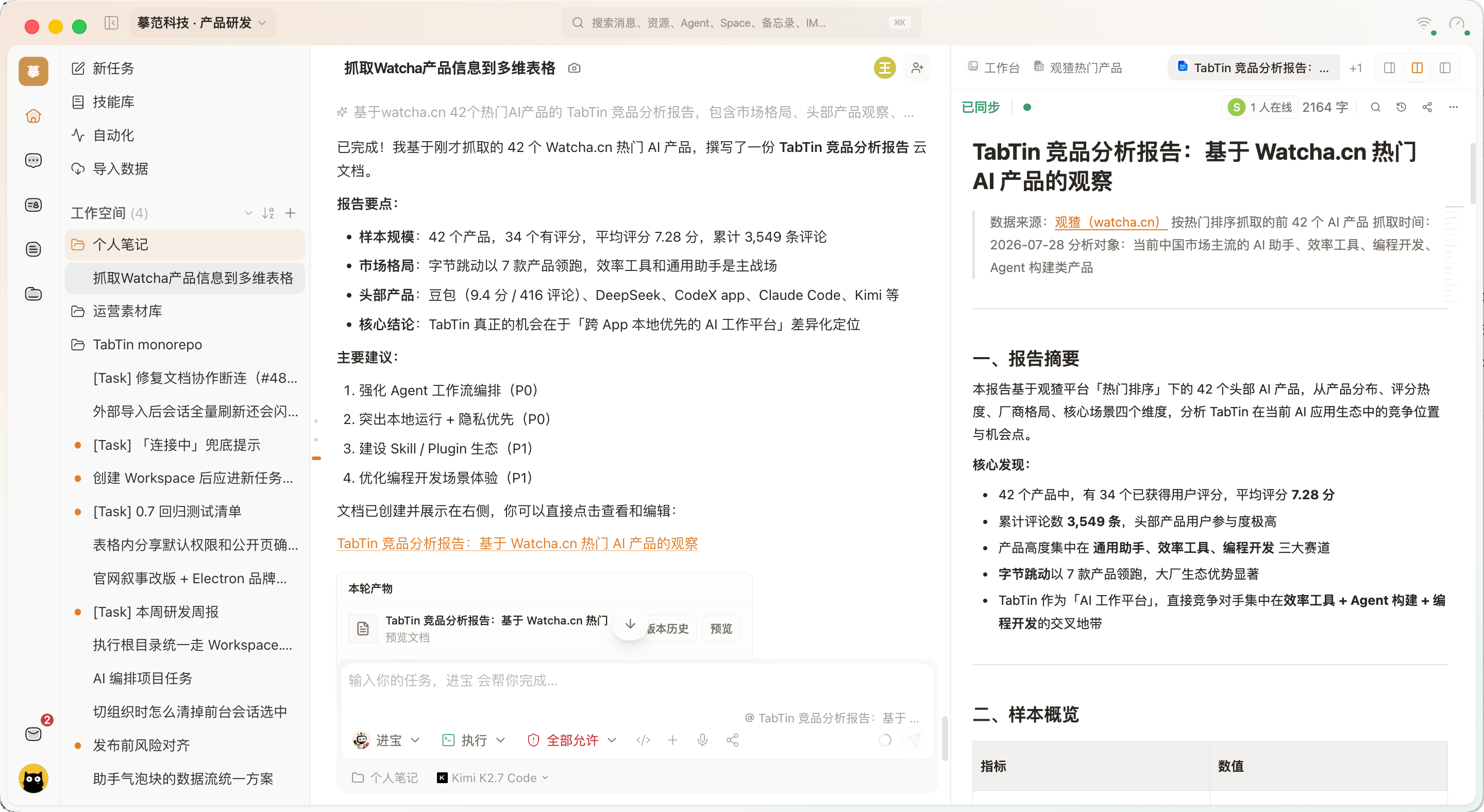The image size is (1484, 812).
Task: Click the send message arrow icon
Action: tap(914, 740)
